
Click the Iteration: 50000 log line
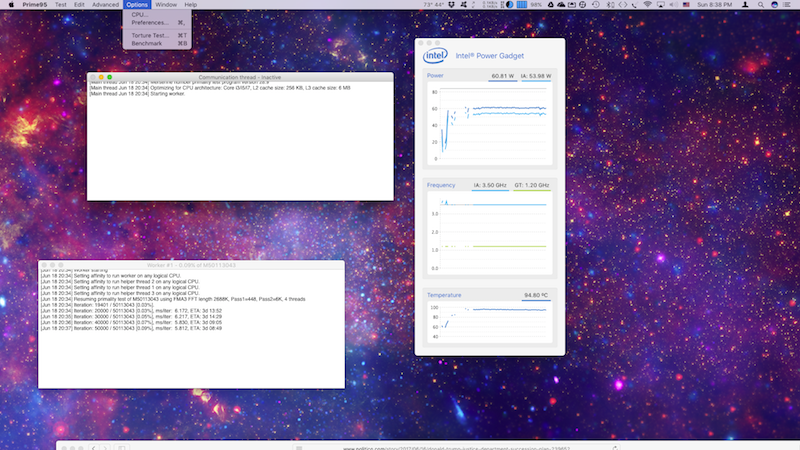pyautogui.click(x=131, y=329)
